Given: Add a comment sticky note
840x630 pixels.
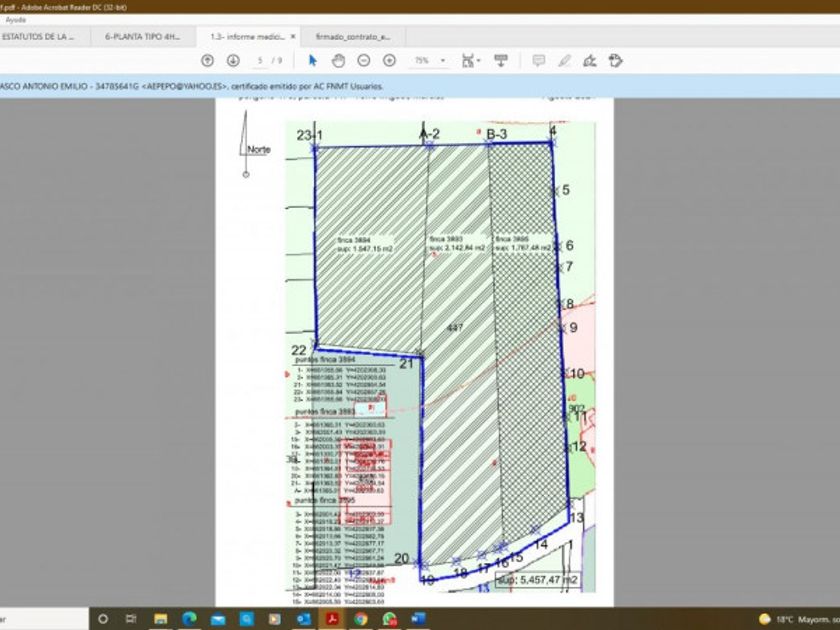Looking at the screenshot, I should tap(539, 61).
